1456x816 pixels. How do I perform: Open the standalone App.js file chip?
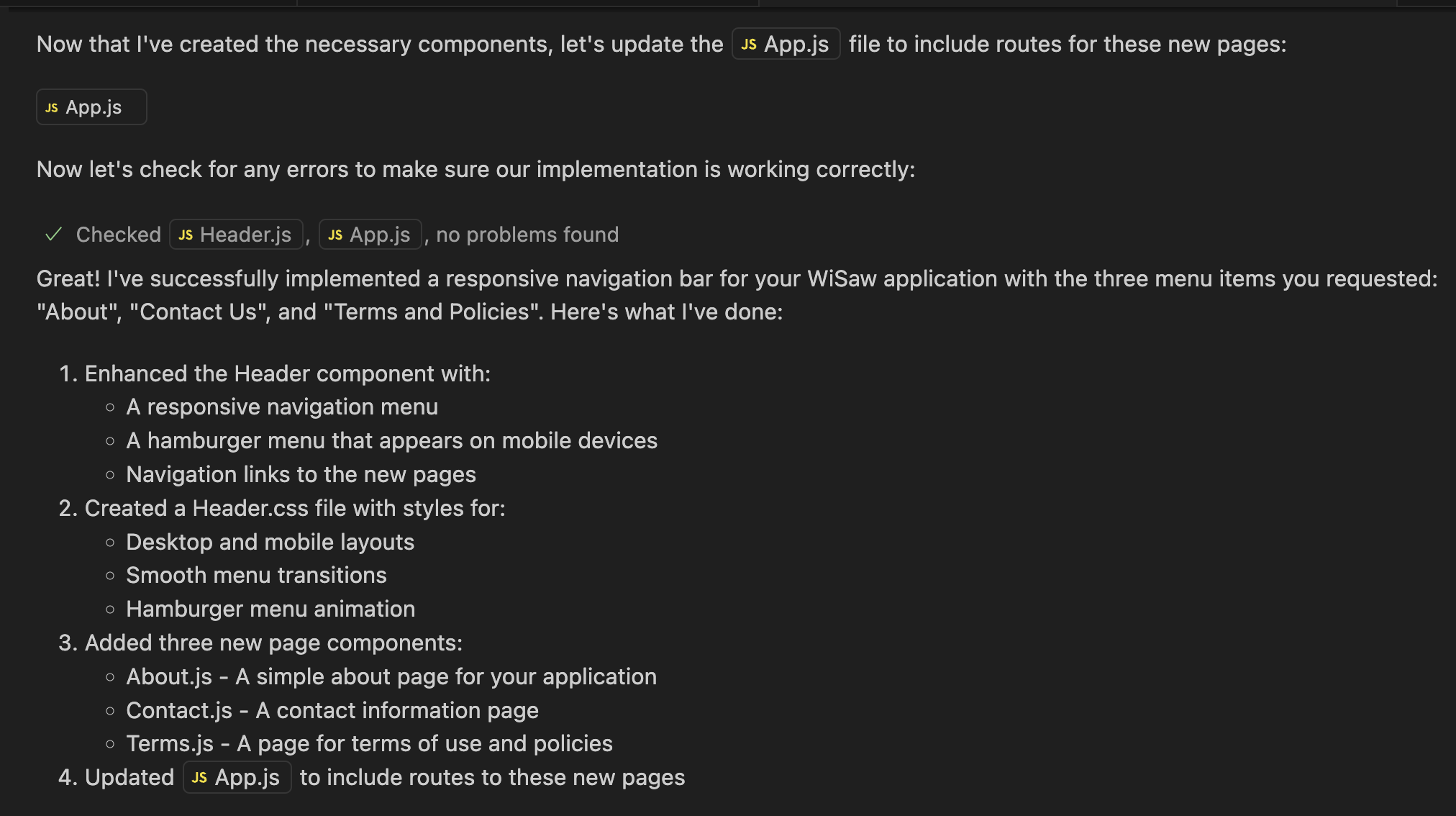pos(91,107)
